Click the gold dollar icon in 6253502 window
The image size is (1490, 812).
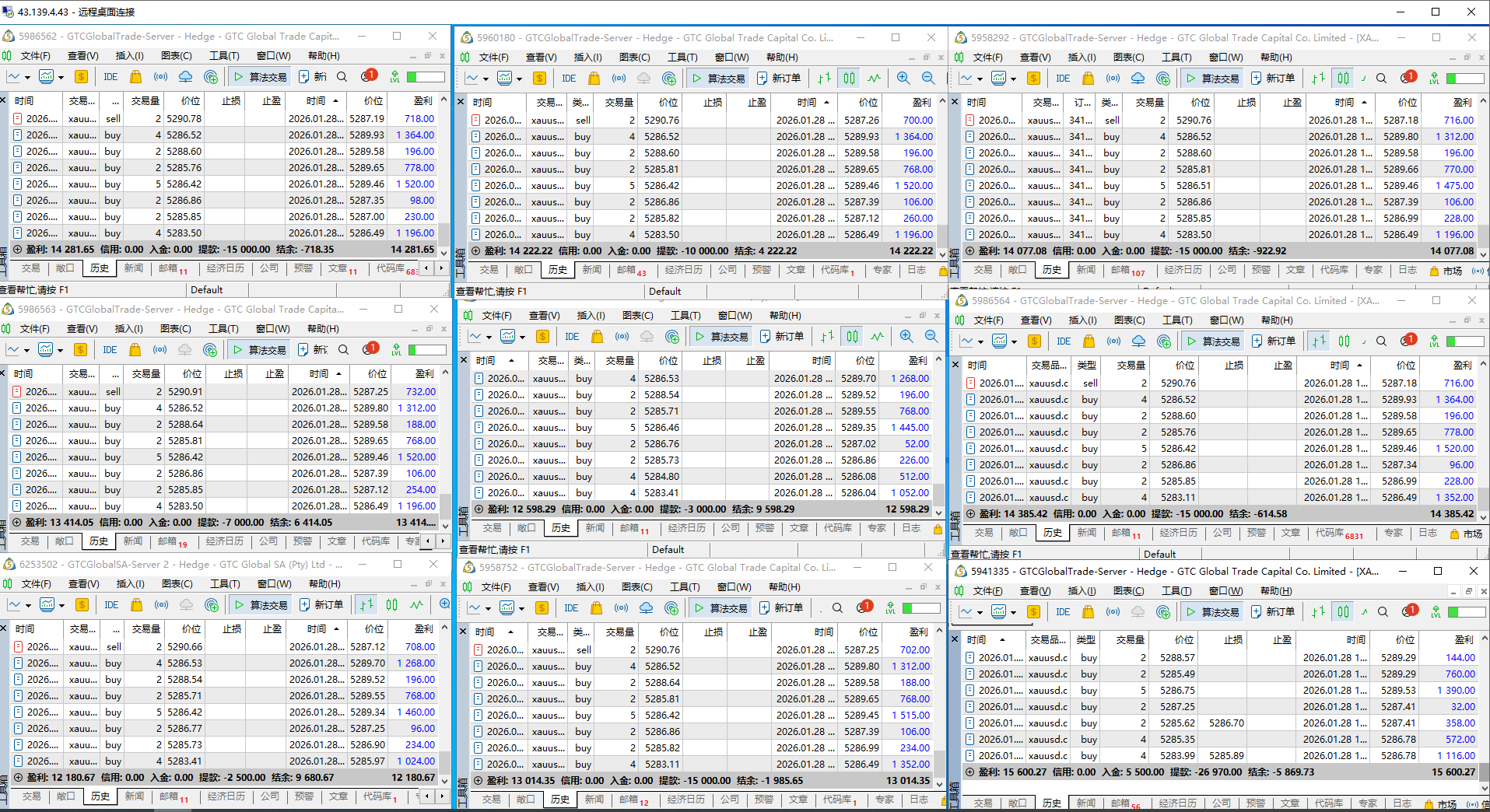coord(82,605)
